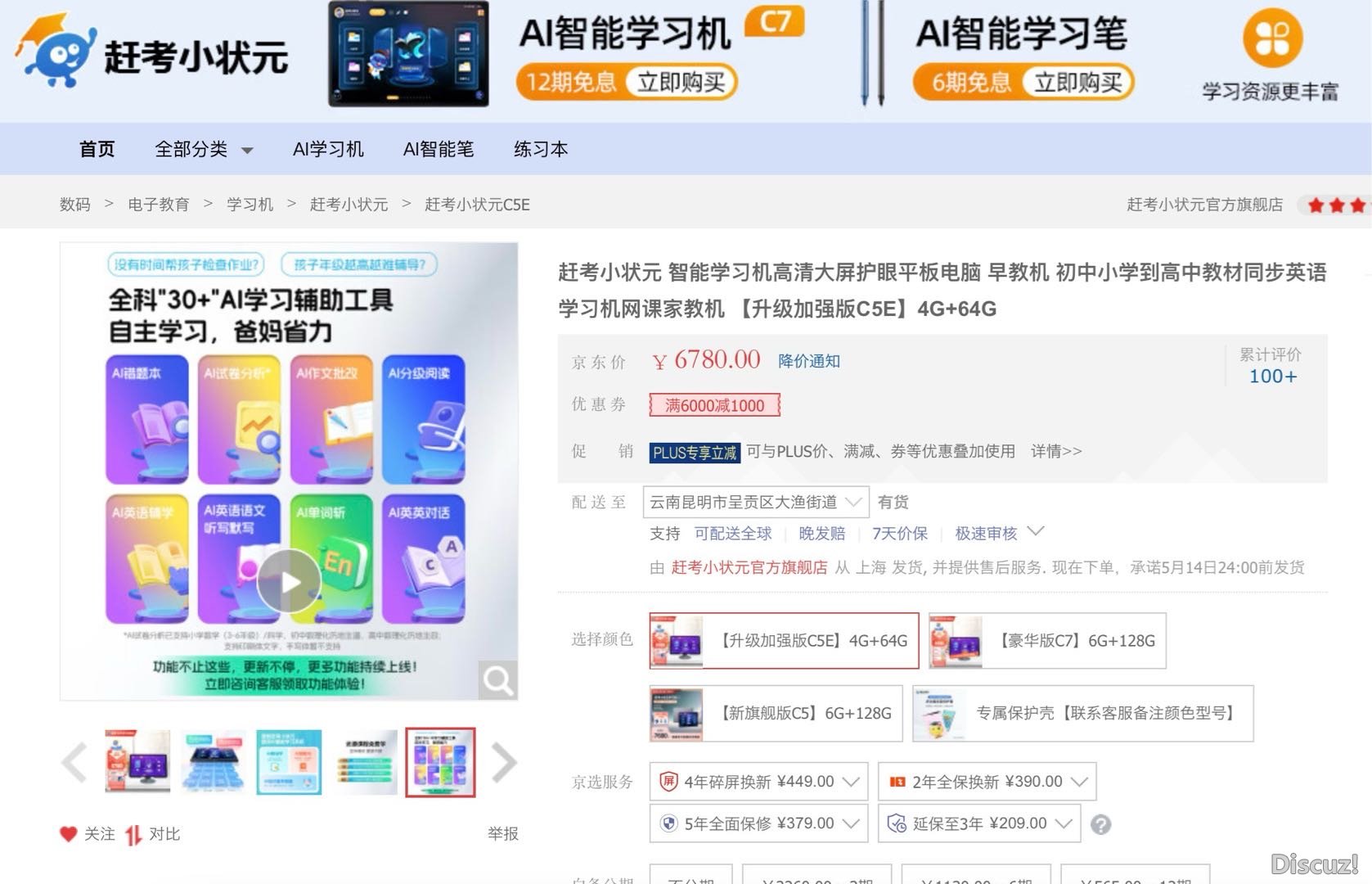Click the orange 学习资源更丰富 icon
Image resolution: width=1372 pixels, height=884 pixels.
pos(1272,38)
